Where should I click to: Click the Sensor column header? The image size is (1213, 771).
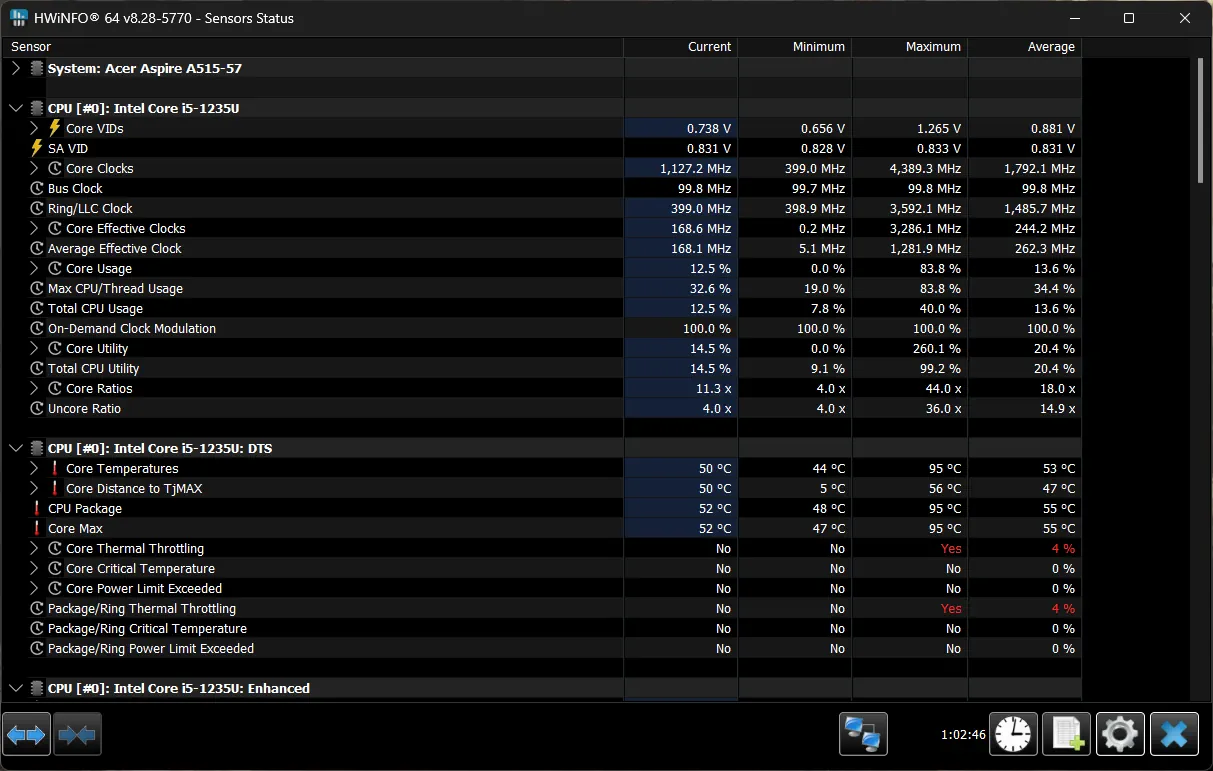click(x=312, y=47)
